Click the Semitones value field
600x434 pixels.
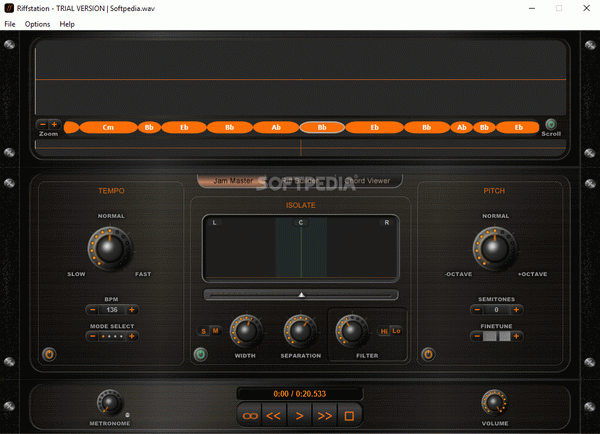pyautogui.click(x=496, y=310)
